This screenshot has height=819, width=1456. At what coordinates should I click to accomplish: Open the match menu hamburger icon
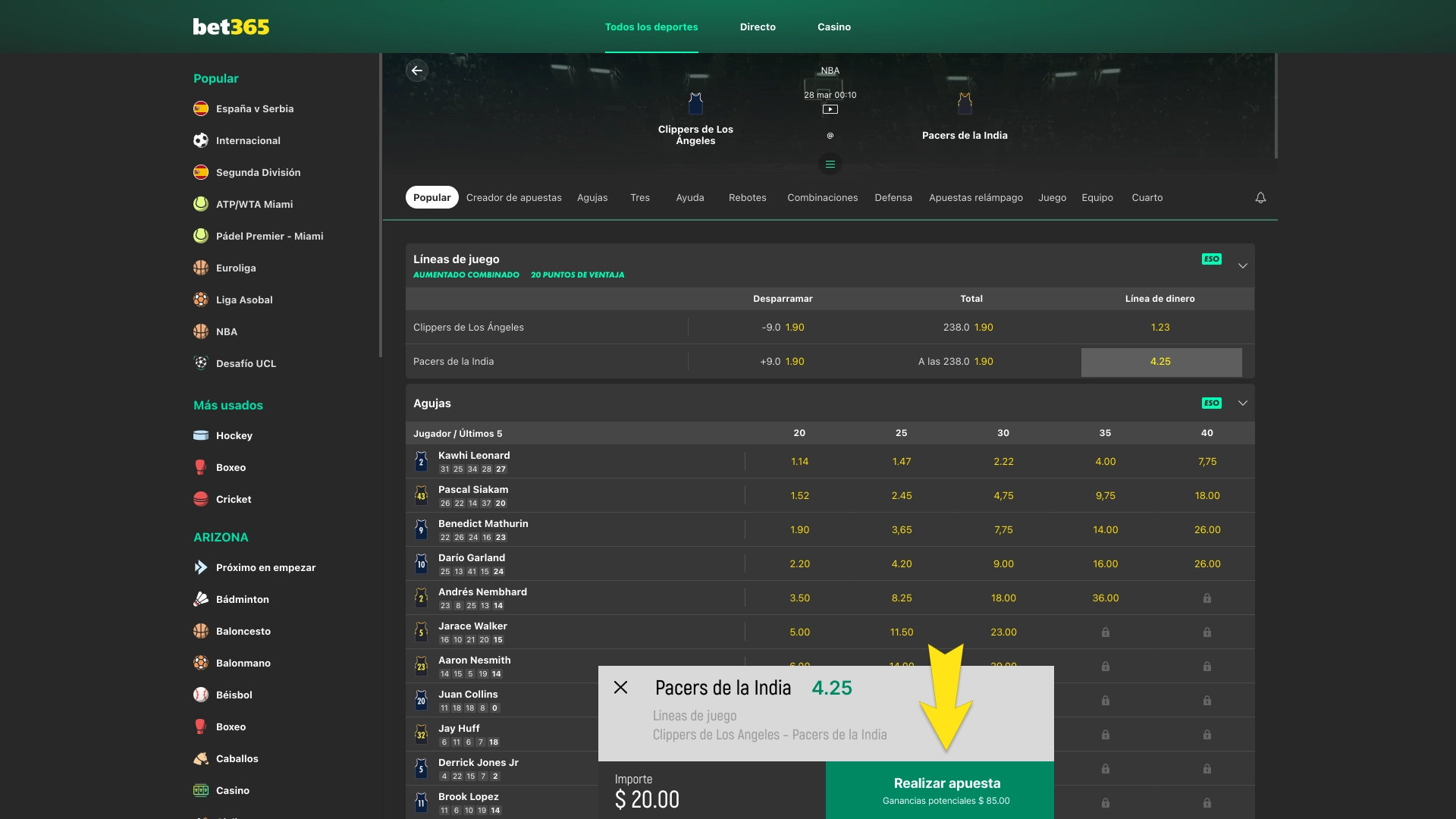830,164
